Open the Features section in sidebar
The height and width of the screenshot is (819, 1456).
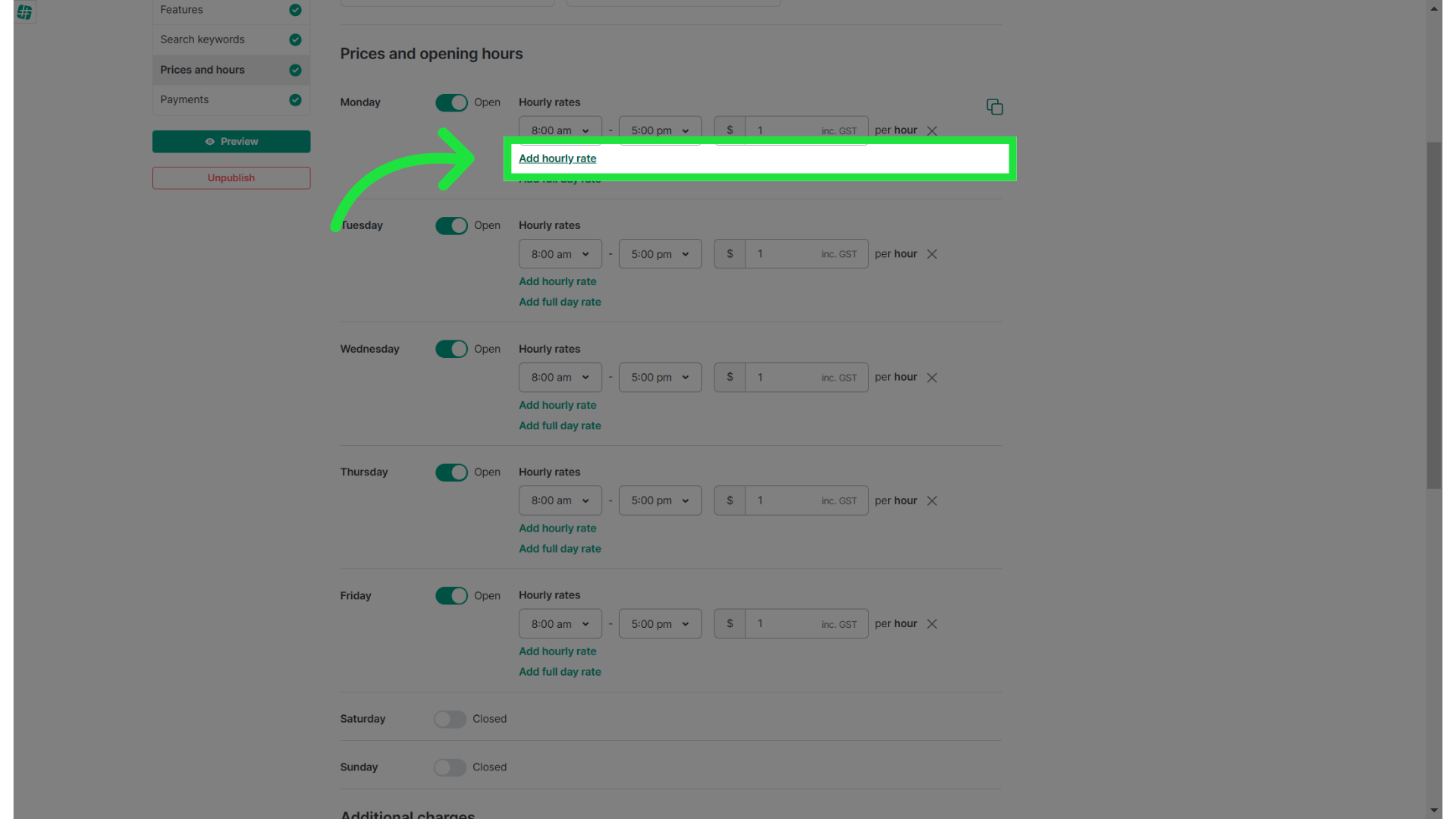[x=231, y=11]
